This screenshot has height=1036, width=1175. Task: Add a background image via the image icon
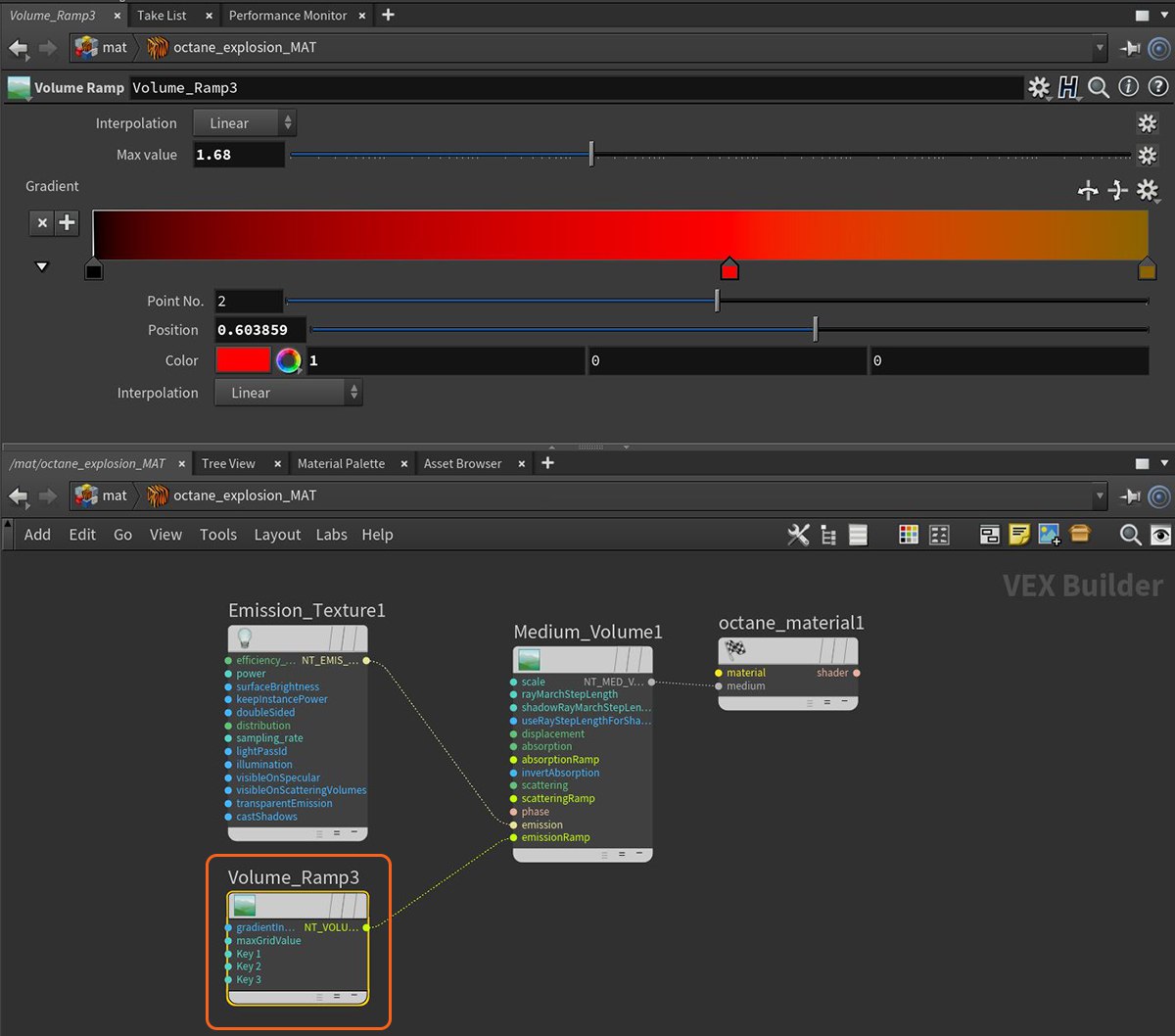tap(1050, 535)
